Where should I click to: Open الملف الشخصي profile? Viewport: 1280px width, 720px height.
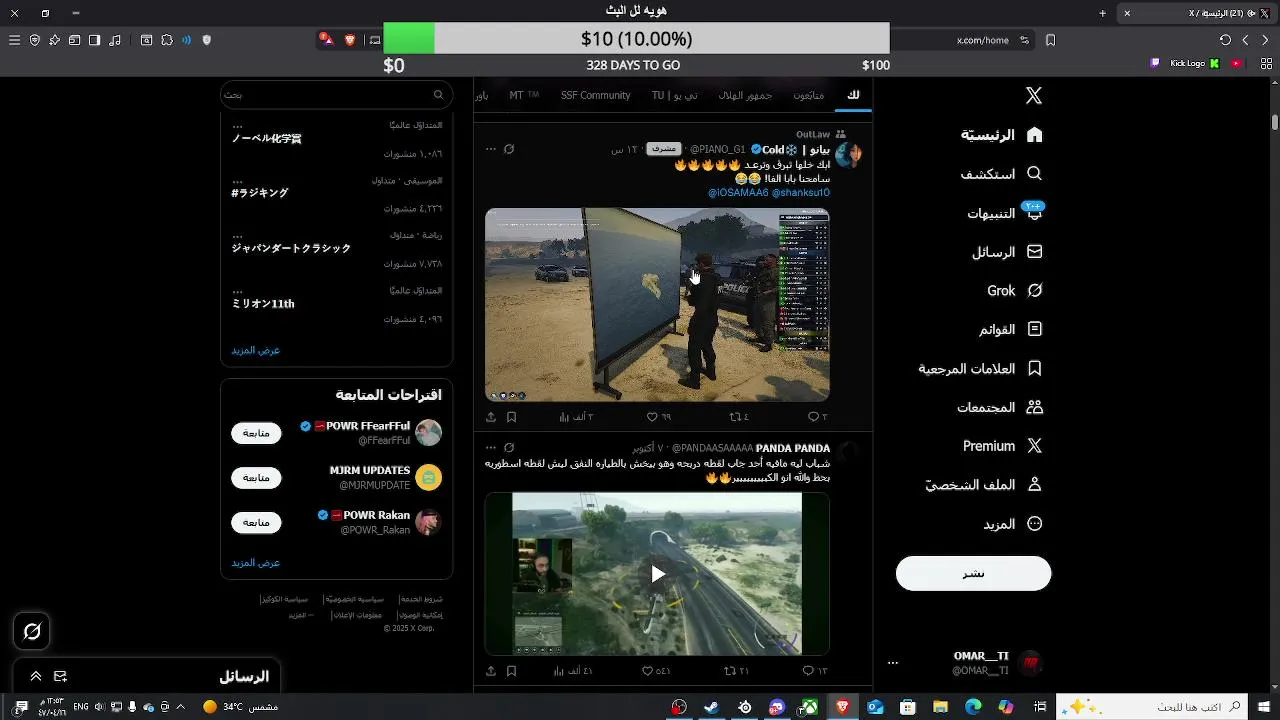(984, 485)
